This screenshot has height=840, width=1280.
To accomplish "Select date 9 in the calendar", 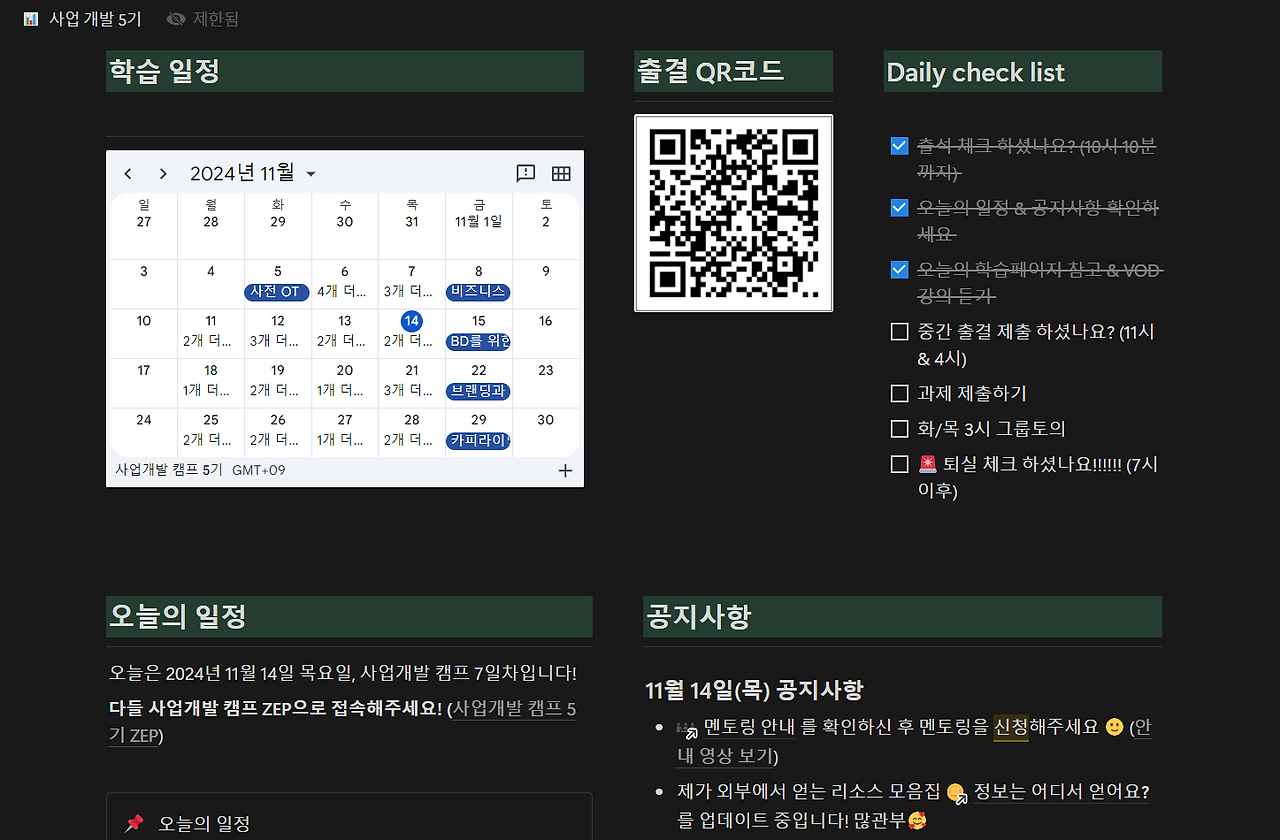I will [546, 271].
